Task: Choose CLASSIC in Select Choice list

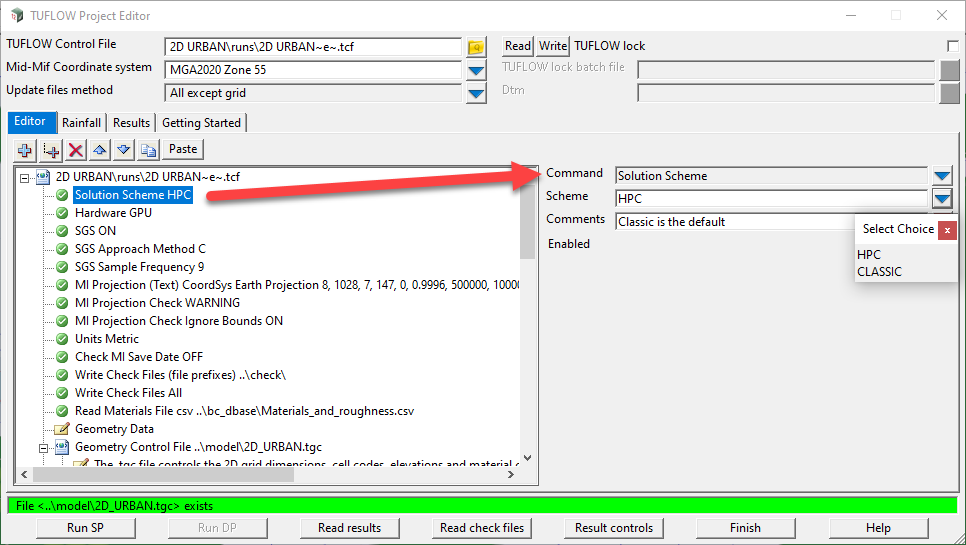Action: [879, 272]
